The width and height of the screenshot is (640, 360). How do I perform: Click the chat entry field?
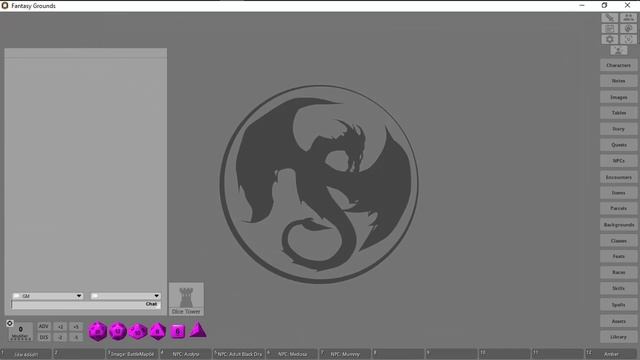[86, 304]
